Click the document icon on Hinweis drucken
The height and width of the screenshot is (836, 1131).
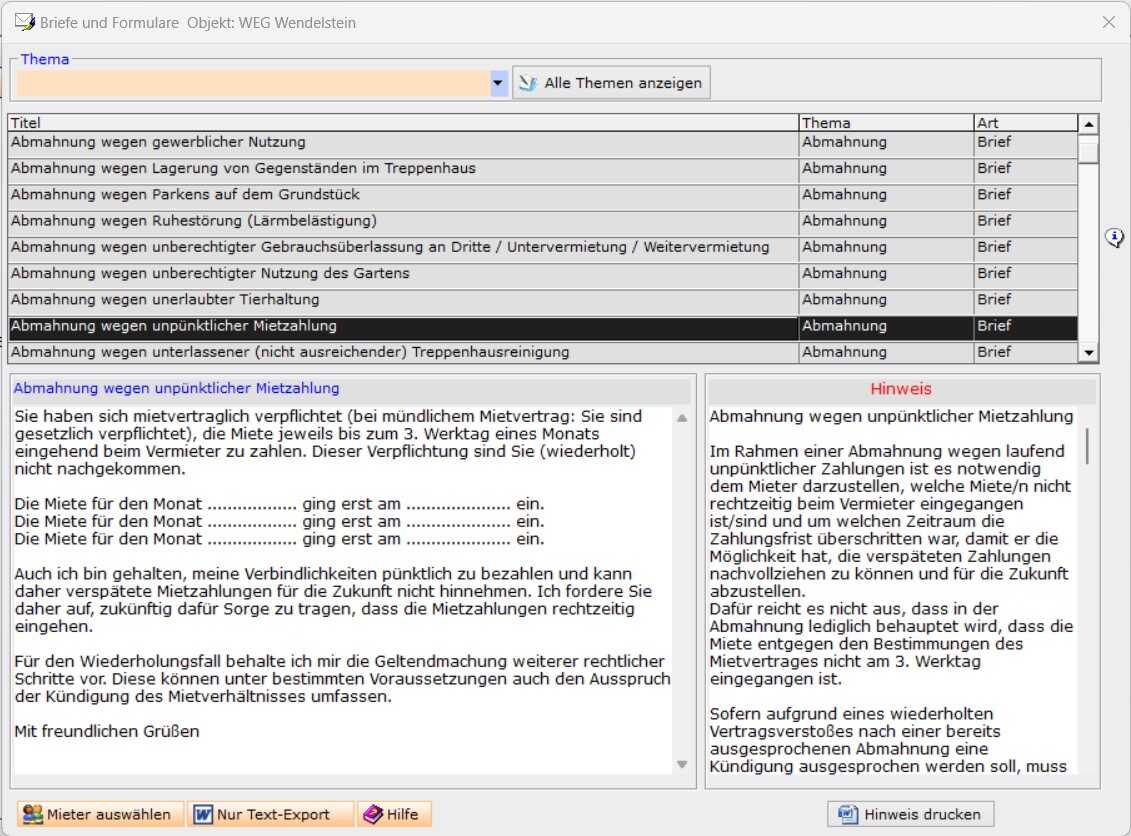click(x=847, y=814)
